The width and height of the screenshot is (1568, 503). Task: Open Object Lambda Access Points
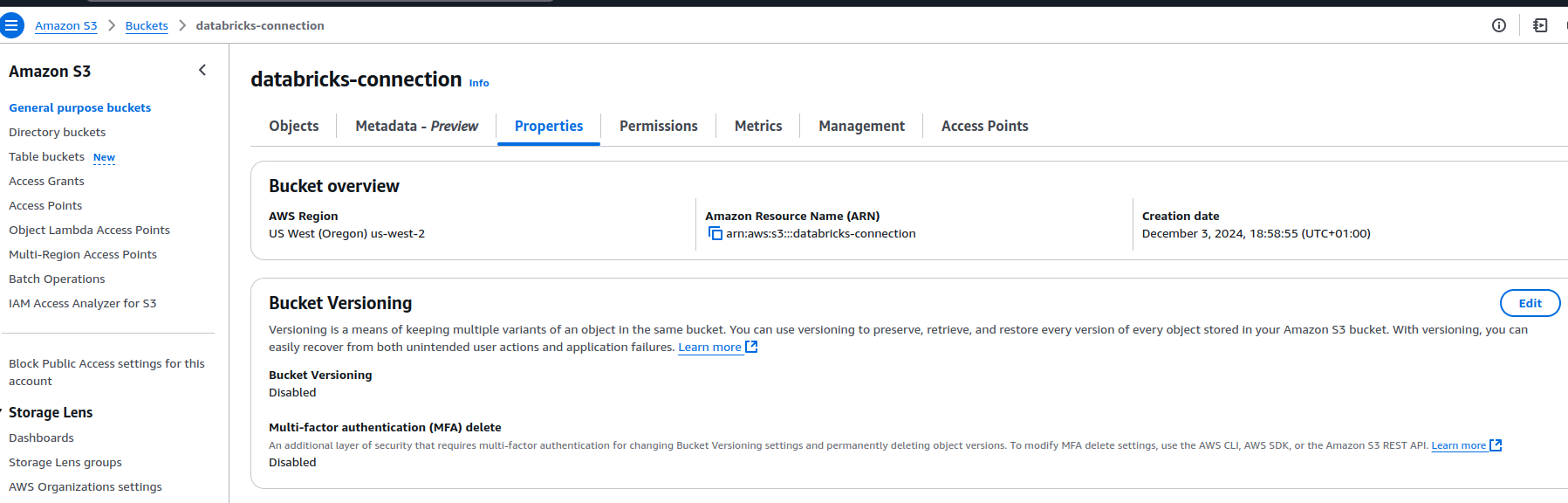point(89,230)
